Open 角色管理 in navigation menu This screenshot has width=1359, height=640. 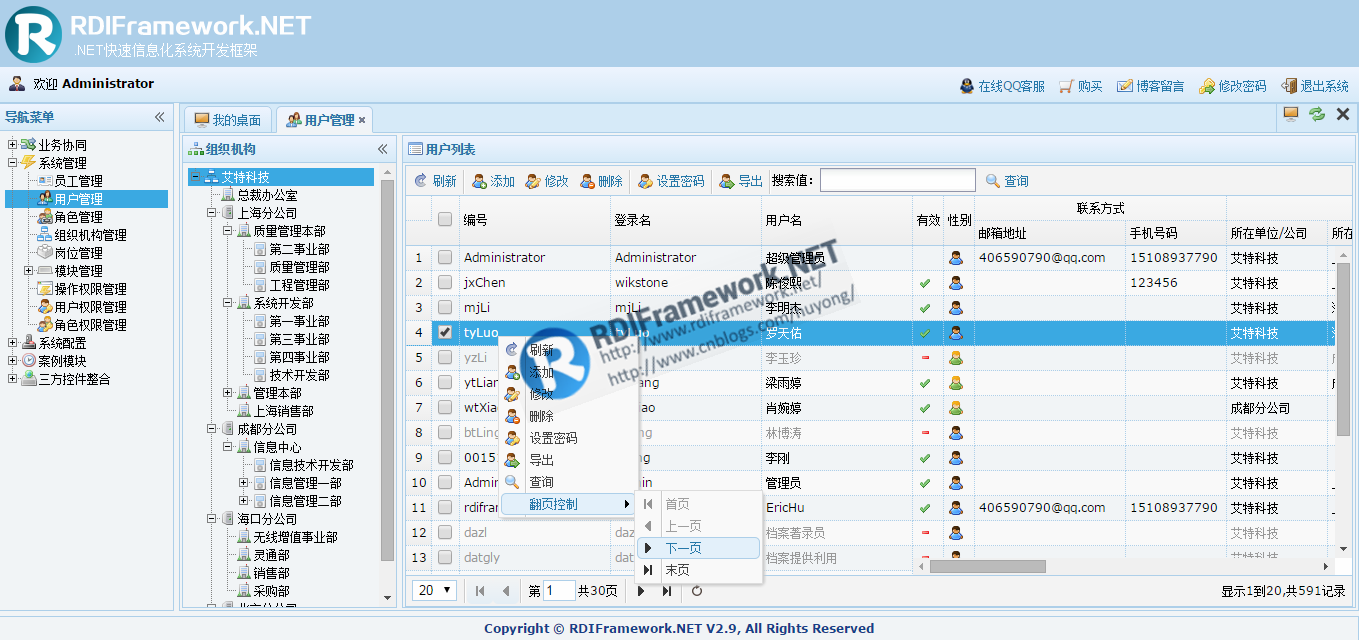click(78, 217)
